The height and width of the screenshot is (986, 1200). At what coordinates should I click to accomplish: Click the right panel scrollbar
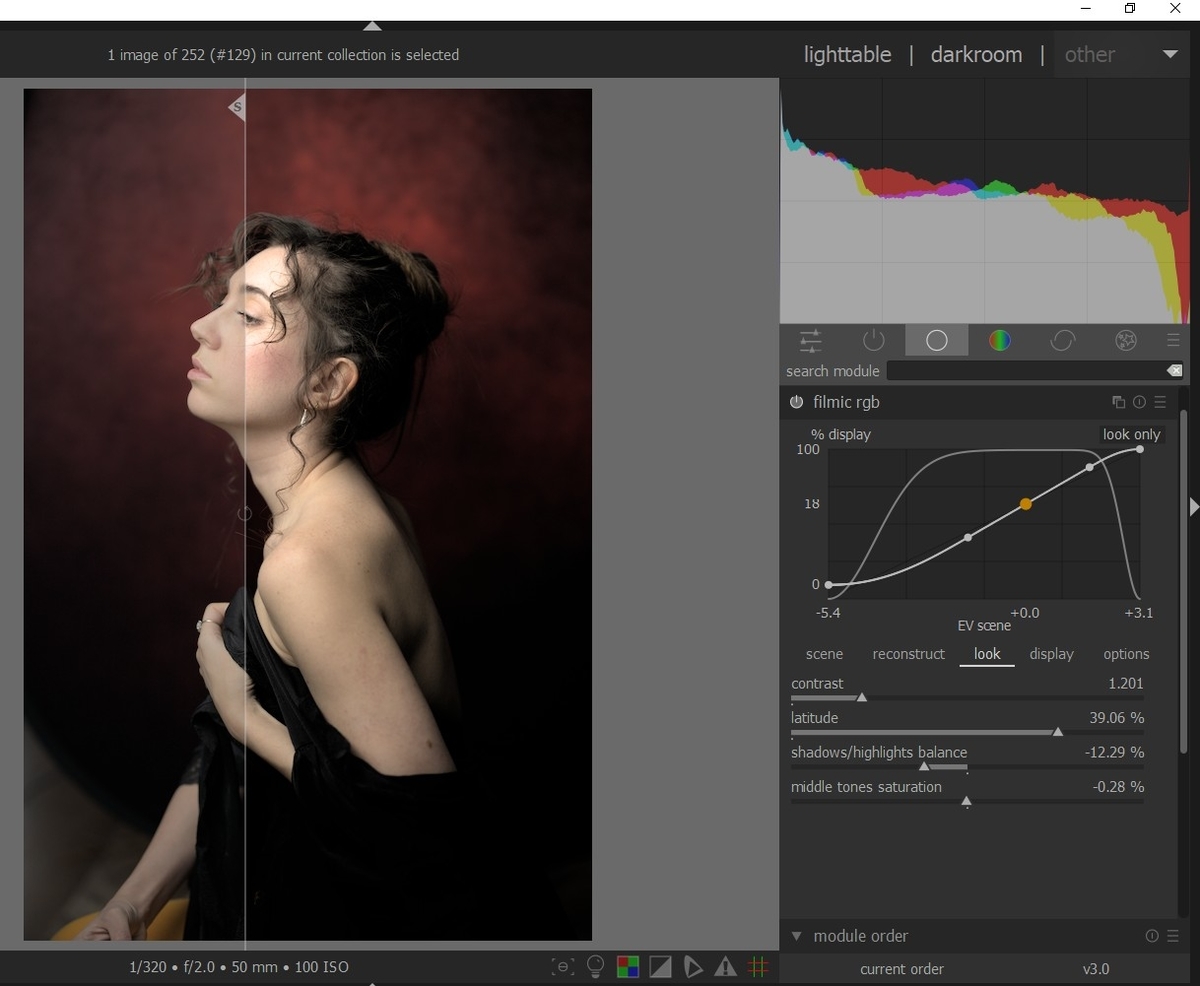coord(1185,580)
